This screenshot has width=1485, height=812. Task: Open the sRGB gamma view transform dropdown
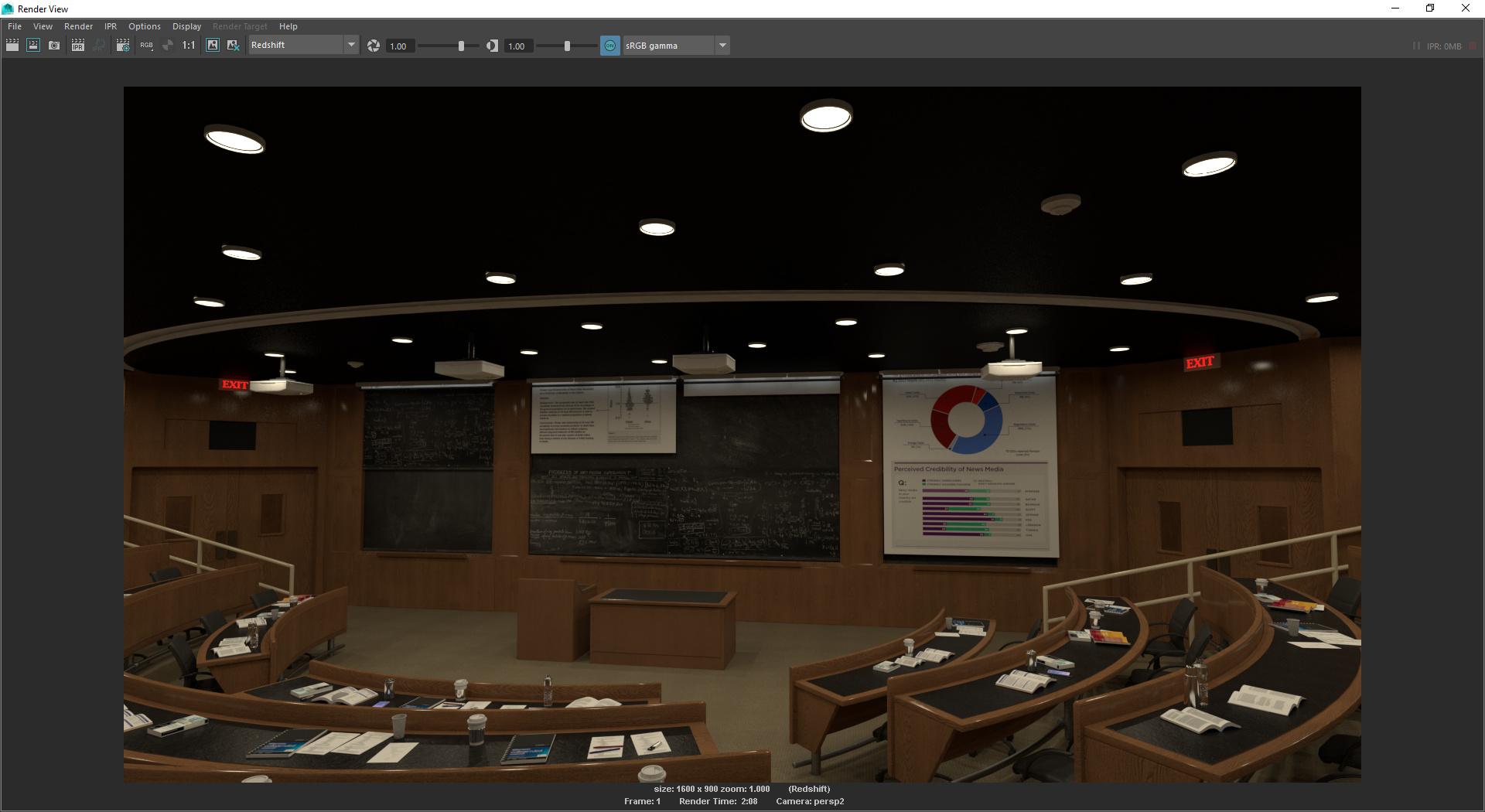point(676,46)
